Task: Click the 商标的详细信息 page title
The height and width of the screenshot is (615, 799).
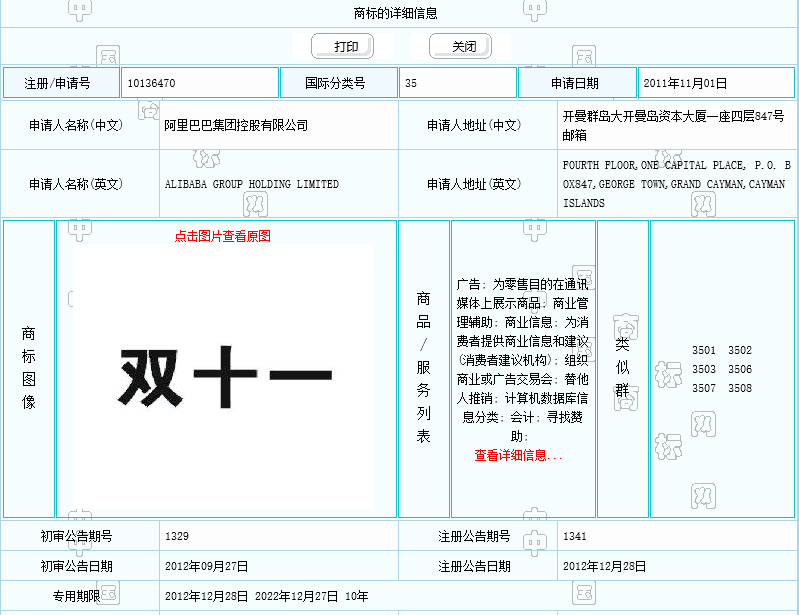Action: click(x=395, y=13)
